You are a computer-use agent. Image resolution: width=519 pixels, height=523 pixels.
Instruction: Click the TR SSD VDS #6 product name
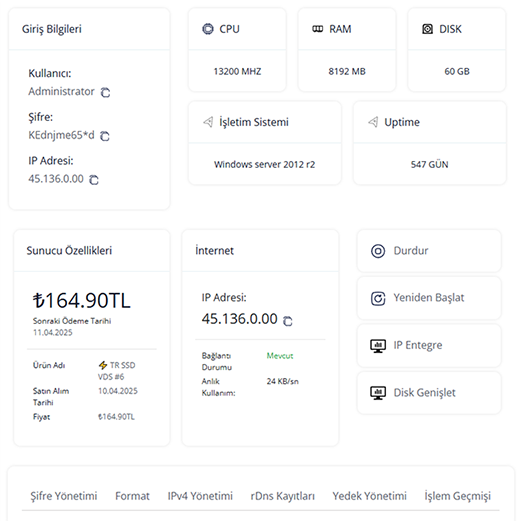[x=117, y=371]
